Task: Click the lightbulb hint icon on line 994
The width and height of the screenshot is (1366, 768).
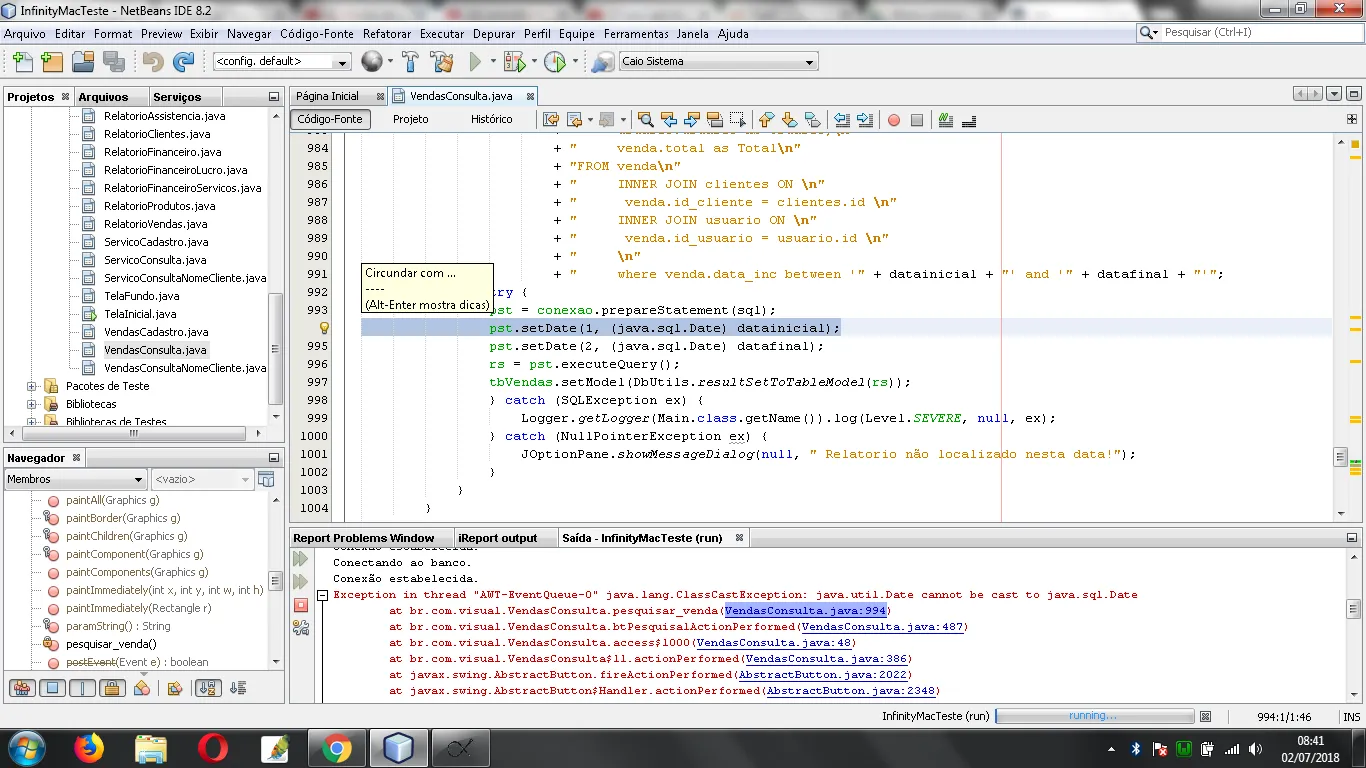Action: click(x=324, y=328)
